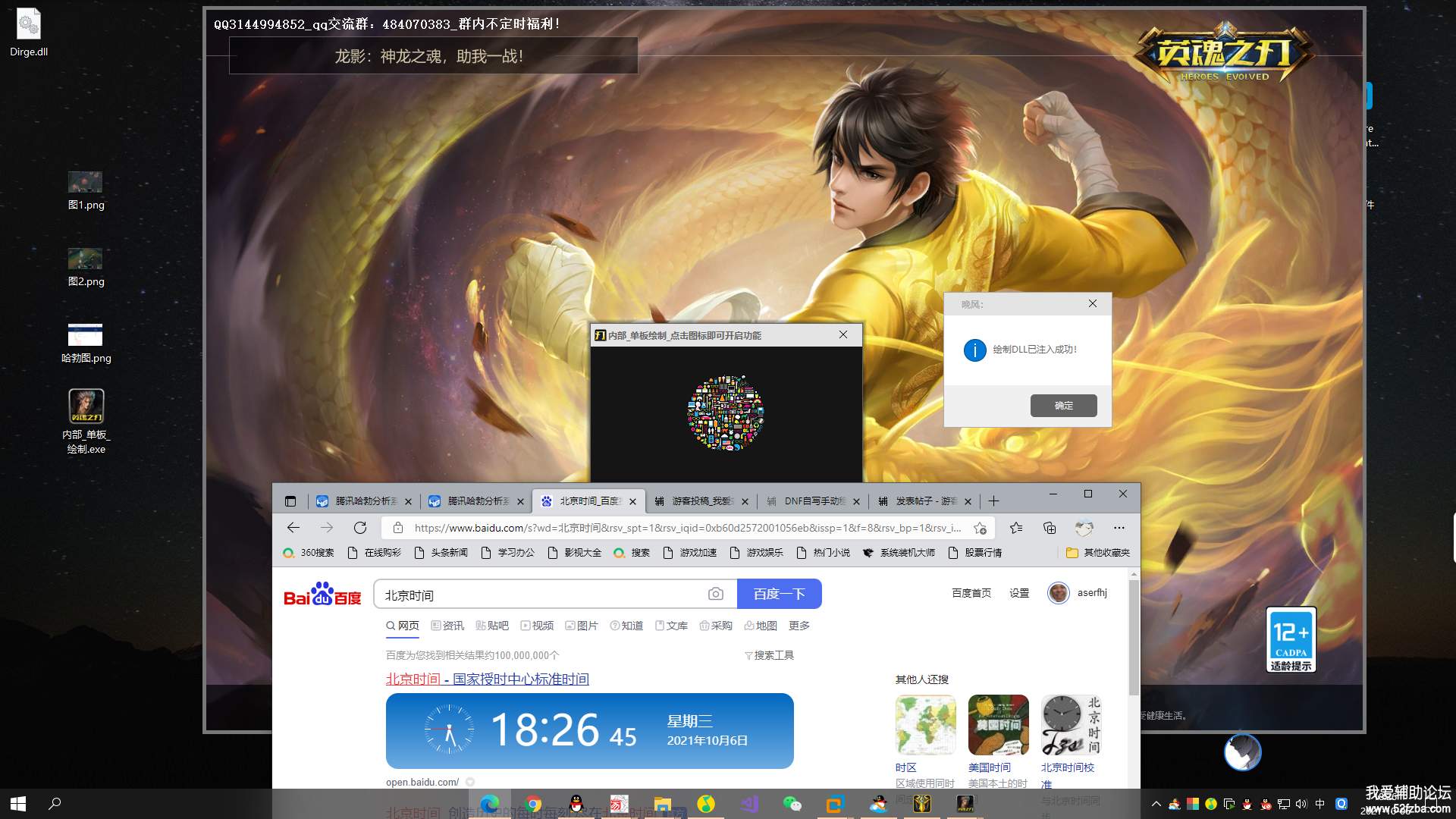Select the 视频 search category

click(x=537, y=626)
